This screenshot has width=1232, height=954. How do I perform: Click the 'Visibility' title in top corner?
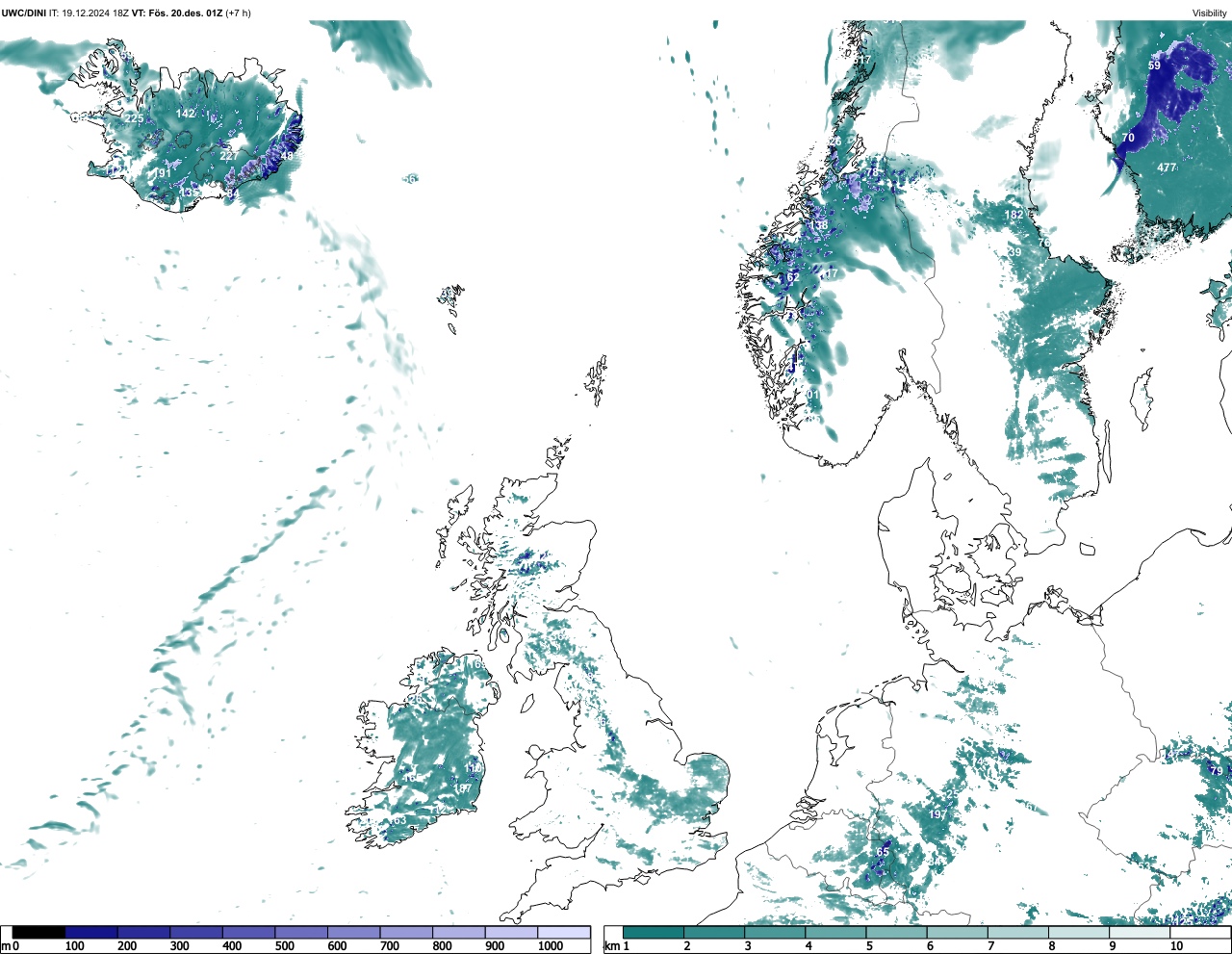[1209, 13]
